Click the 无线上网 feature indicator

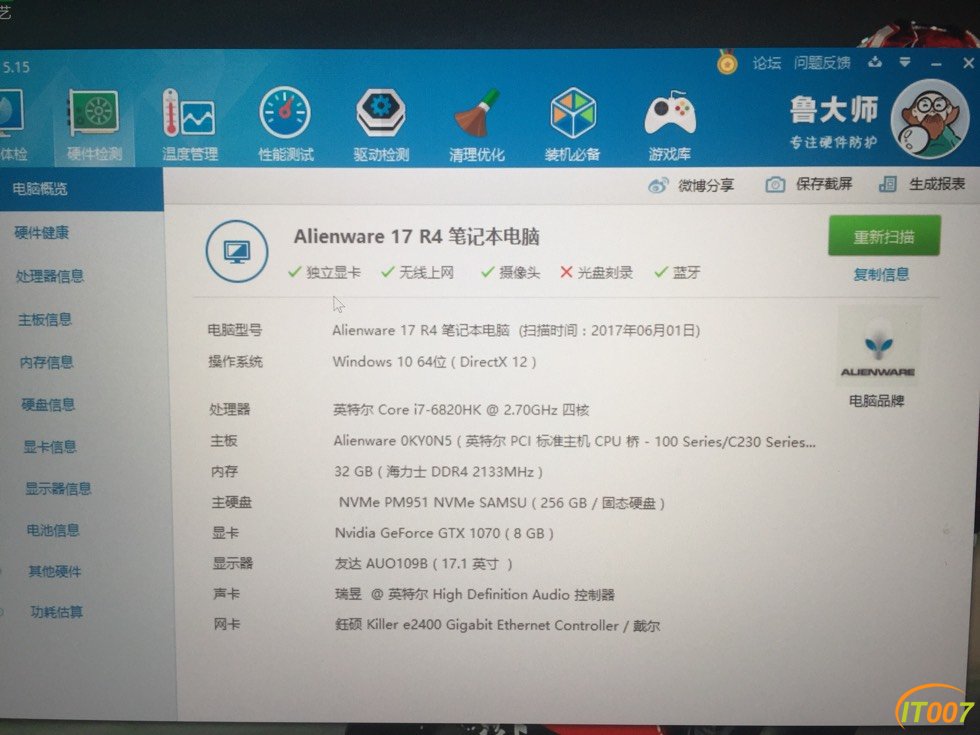coord(418,272)
